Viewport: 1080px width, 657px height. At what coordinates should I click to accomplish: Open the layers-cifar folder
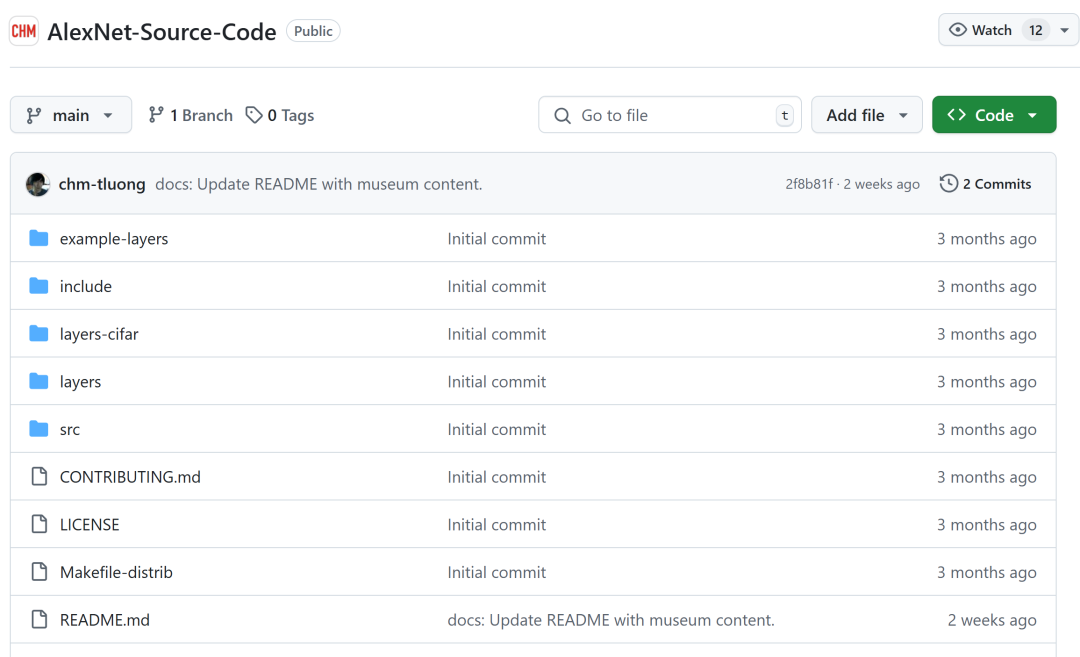pos(99,334)
